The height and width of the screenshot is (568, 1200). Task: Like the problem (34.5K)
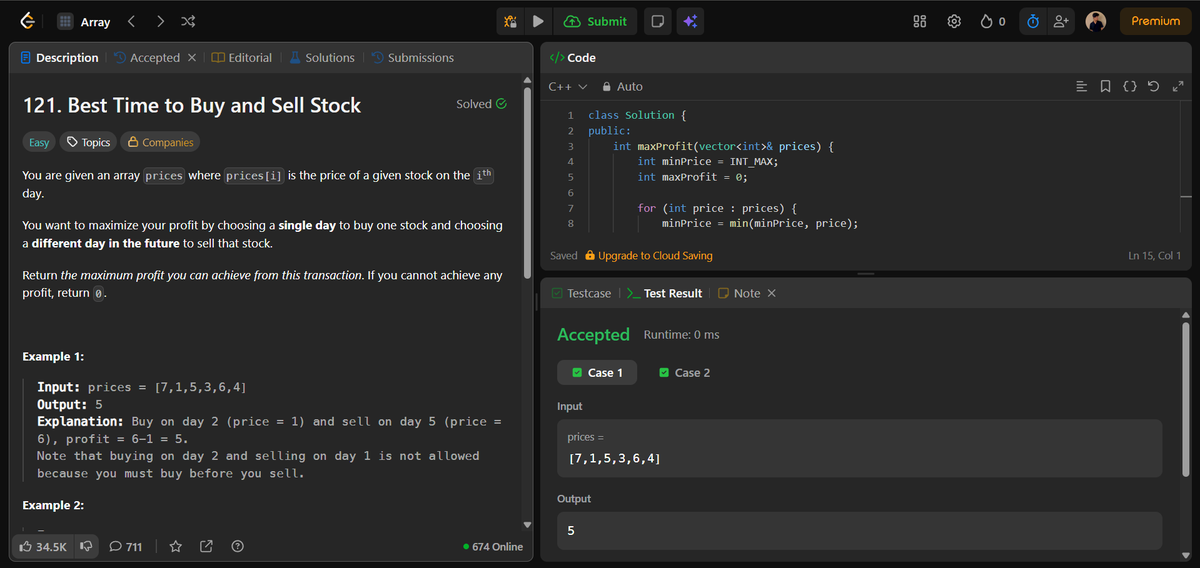44,547
